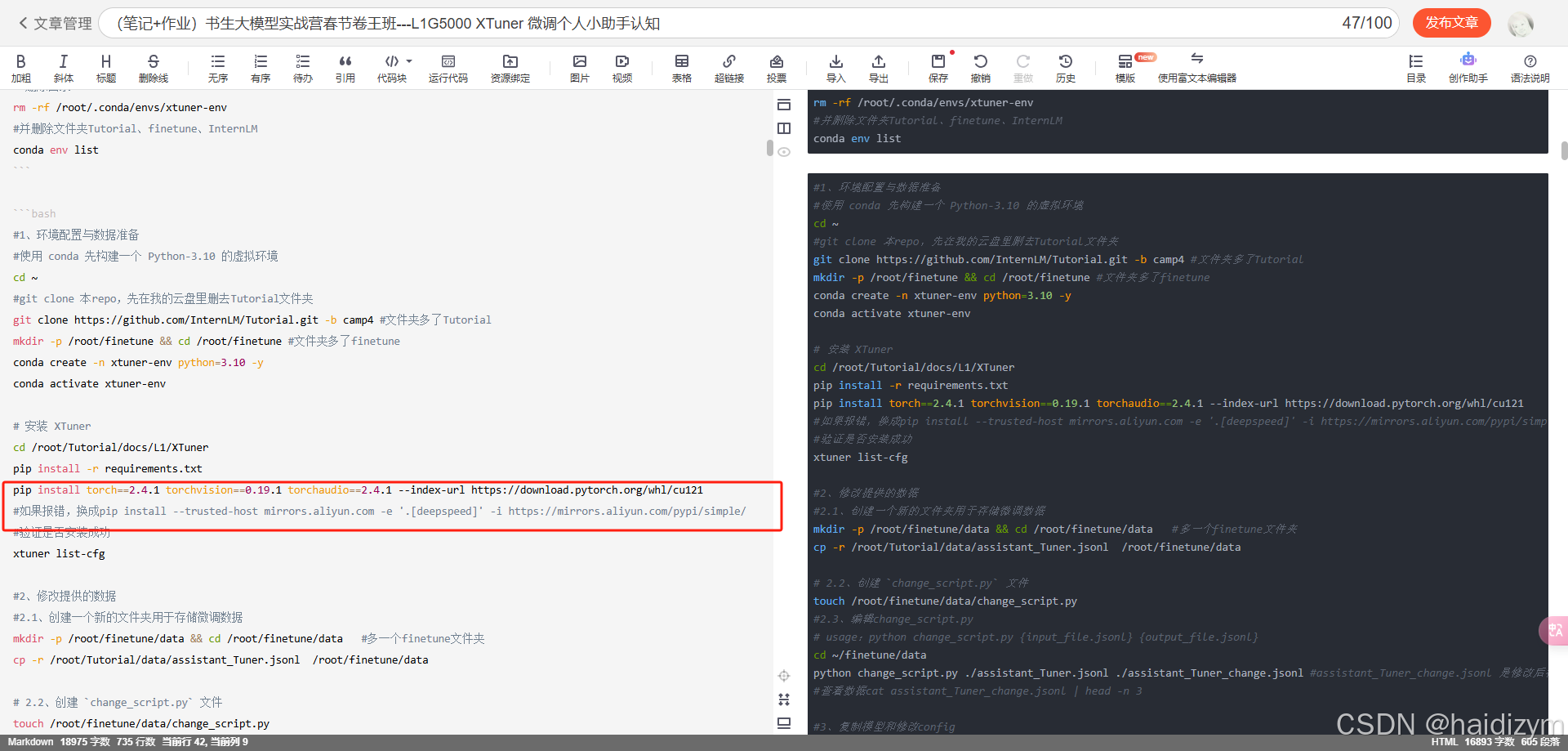Screen dimensions: 1568x751
Task: Undo last edit with 撤销
Action: [981, 68]
